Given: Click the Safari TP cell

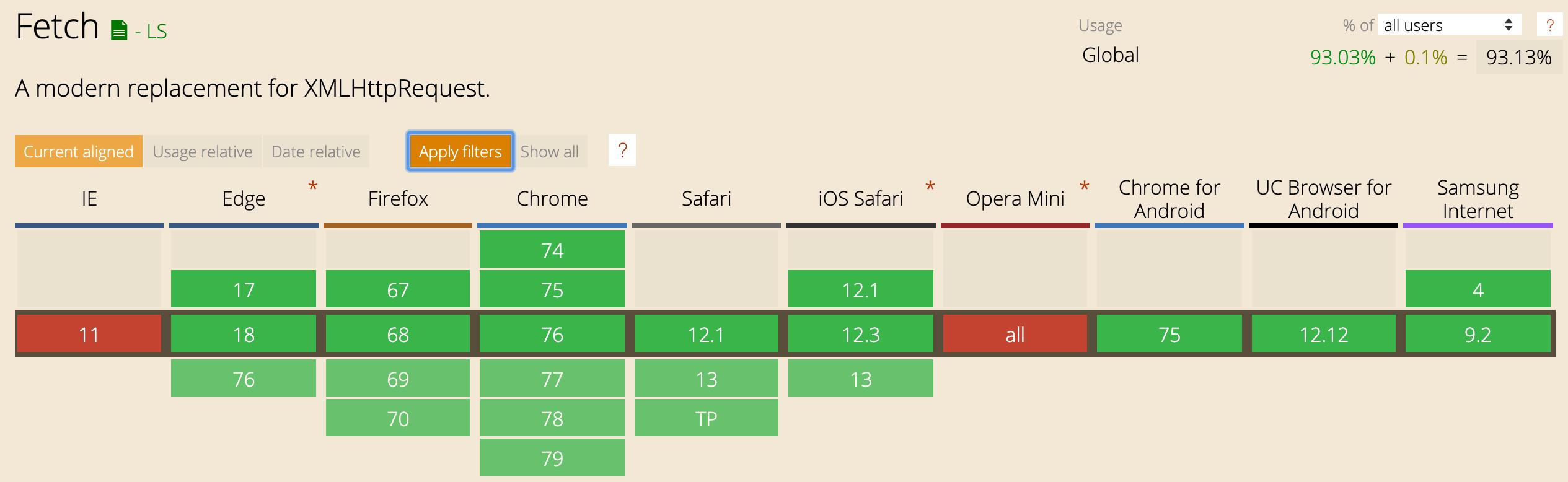Looking at the screenshot, I should (706, 418).
